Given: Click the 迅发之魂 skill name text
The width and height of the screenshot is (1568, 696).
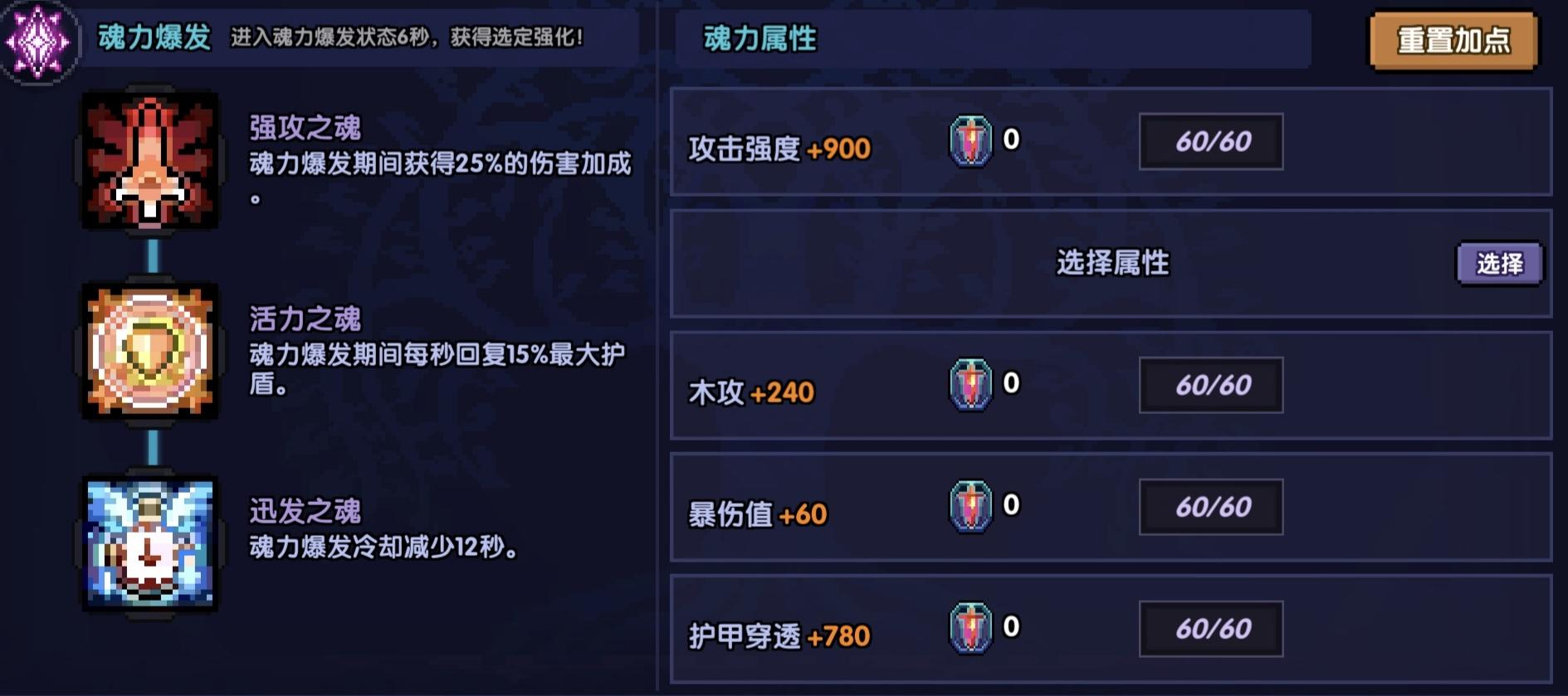Looking at the screenshot, I should tap(305, 511).
